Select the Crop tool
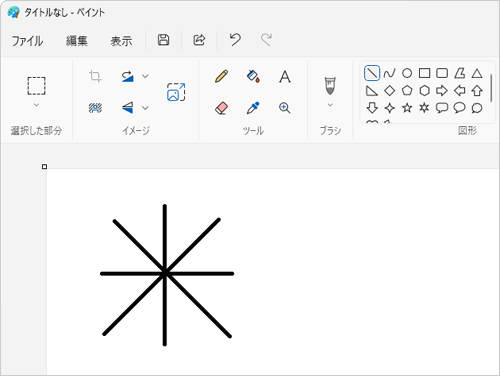500x376 pixels. (95, 76)
